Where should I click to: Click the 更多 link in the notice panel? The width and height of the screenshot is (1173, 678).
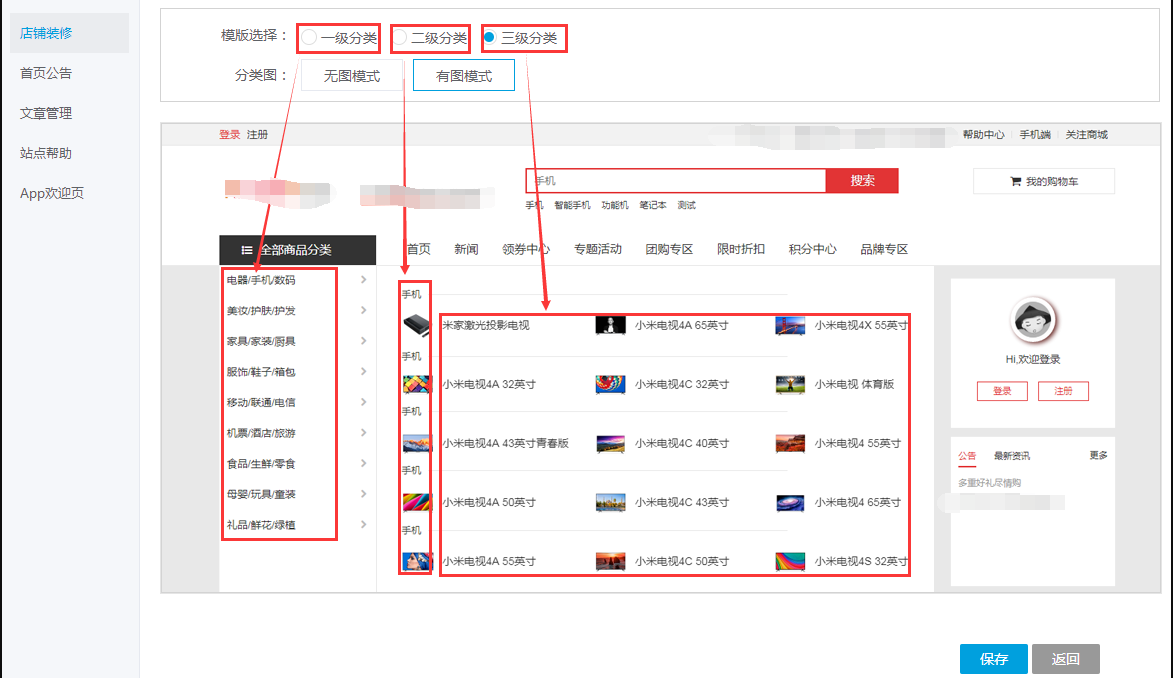[1098, 455]
